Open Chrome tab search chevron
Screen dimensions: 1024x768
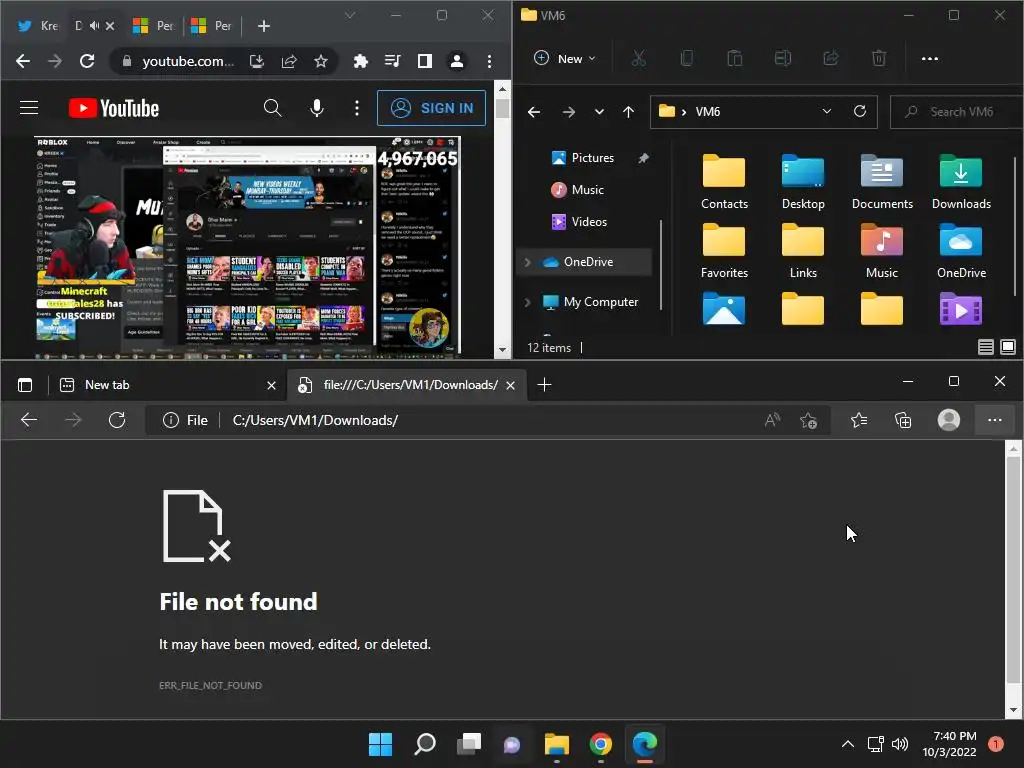click(350, 16)
